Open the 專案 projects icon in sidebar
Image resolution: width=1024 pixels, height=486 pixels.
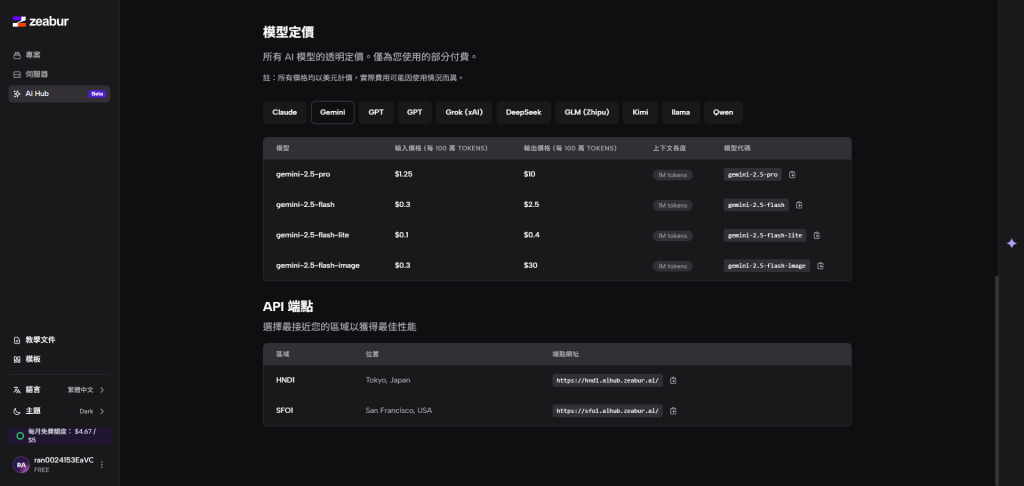pos(17,56)
